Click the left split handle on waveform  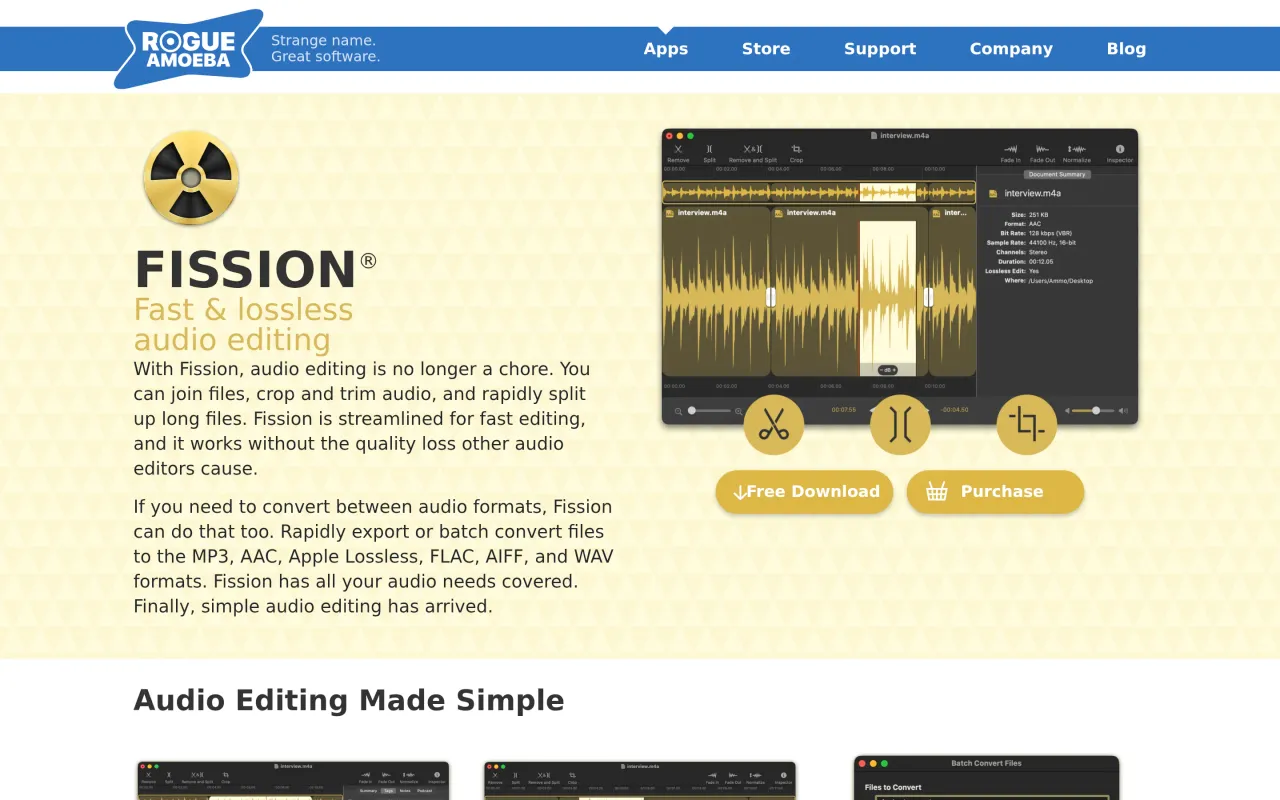pyautogui.click(x=770, y=297)
